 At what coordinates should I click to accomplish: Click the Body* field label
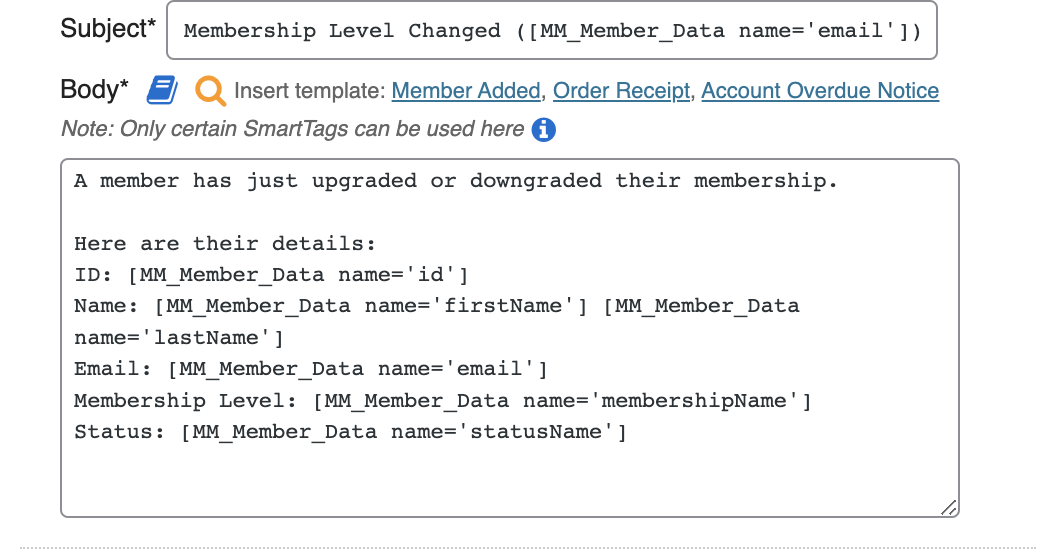coord(94,89)
